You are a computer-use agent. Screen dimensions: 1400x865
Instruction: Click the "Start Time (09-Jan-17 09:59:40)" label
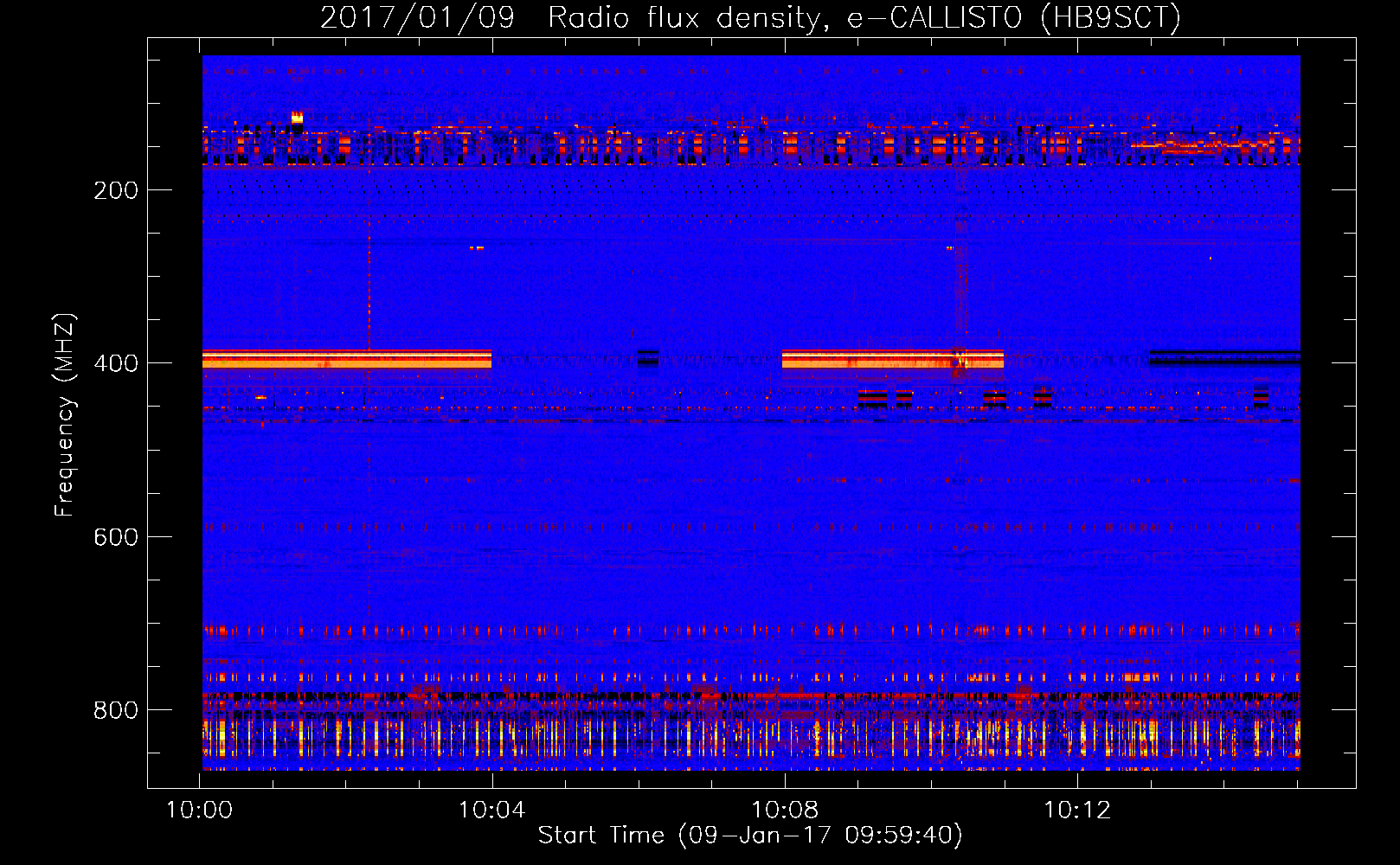(750, 835)
